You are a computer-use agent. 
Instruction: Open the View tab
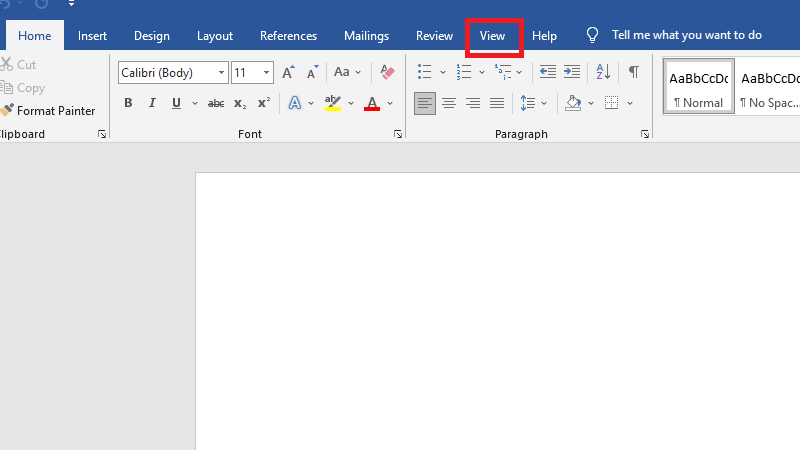tap(493, 36)
